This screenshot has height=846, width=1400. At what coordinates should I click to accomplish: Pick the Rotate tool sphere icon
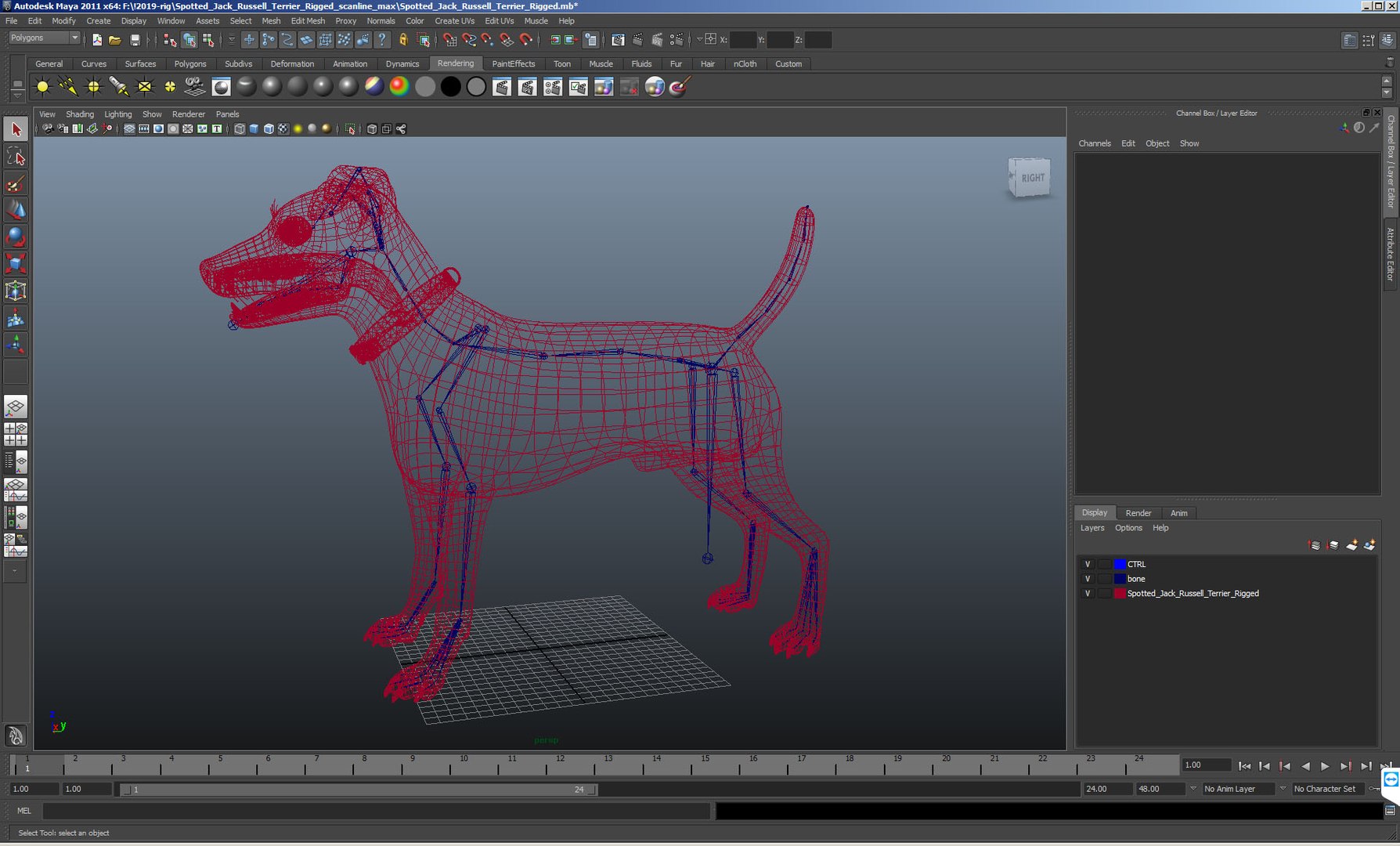[x=16, y=237]
